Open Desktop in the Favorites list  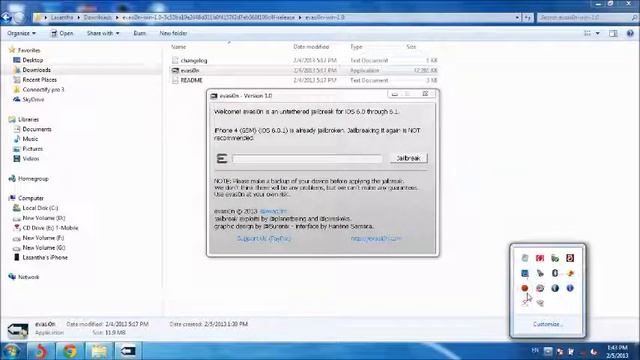[33, 60]
